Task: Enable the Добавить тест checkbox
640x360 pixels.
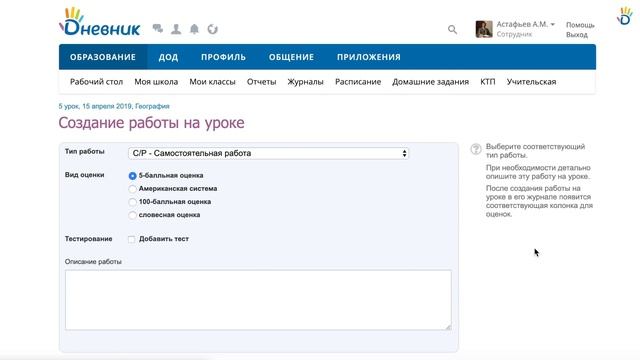Action: (131, 239)
